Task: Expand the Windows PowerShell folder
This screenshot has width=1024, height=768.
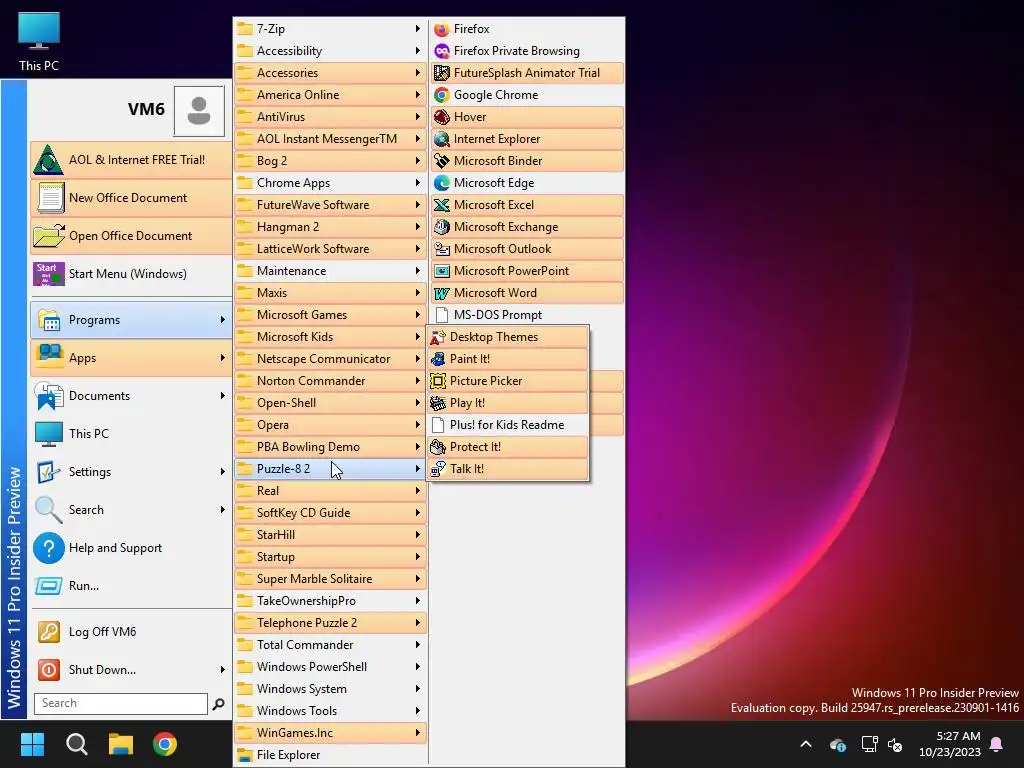Action: [330, 667]
